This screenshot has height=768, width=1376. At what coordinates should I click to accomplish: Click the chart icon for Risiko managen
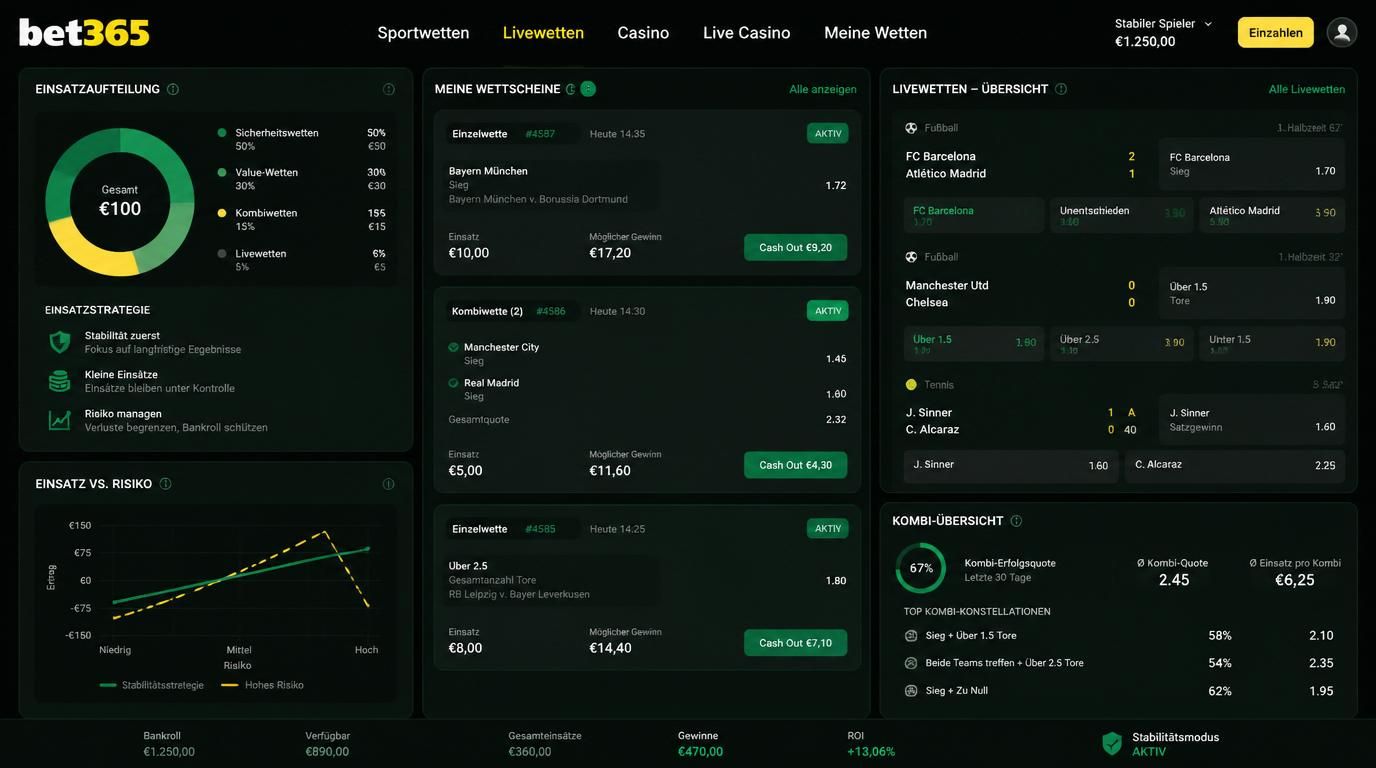click(60, 420)
